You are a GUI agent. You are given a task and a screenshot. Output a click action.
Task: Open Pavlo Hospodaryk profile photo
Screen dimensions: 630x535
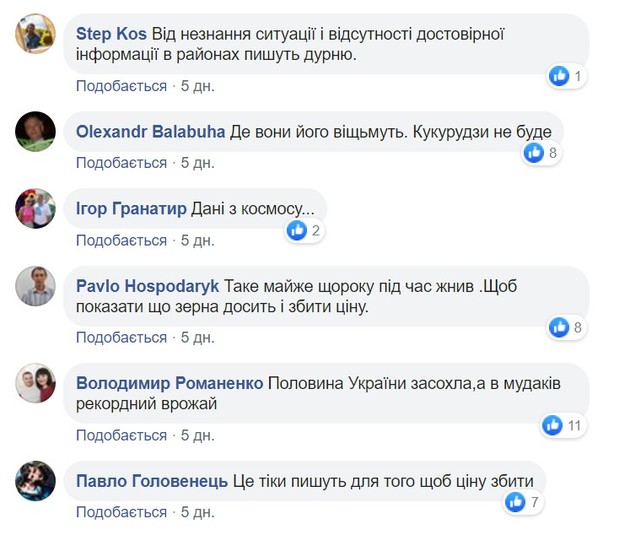pos(35,287)
